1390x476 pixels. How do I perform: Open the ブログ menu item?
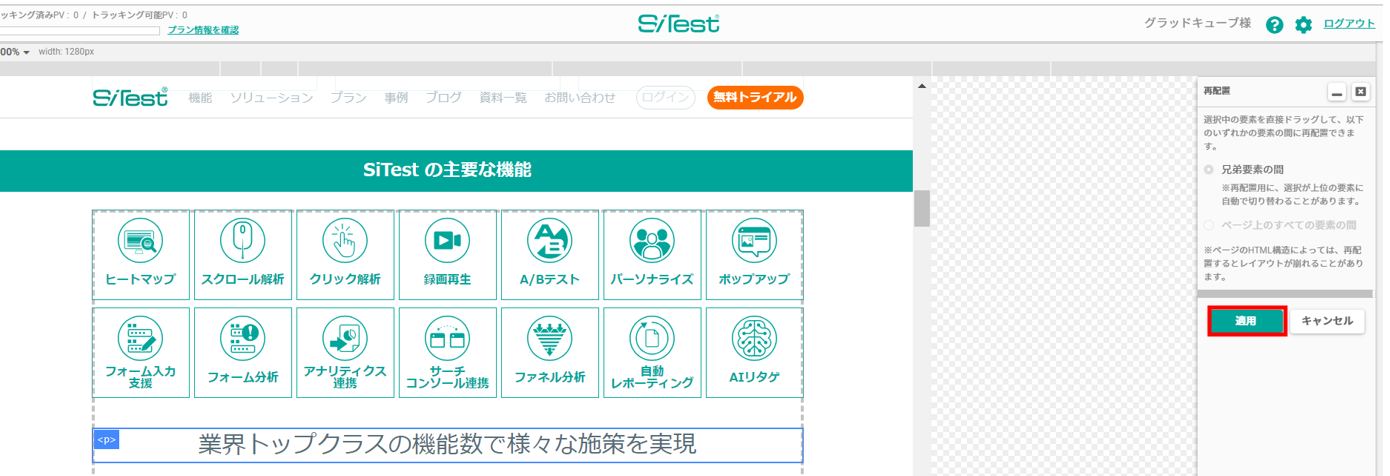tap(443, 98)
